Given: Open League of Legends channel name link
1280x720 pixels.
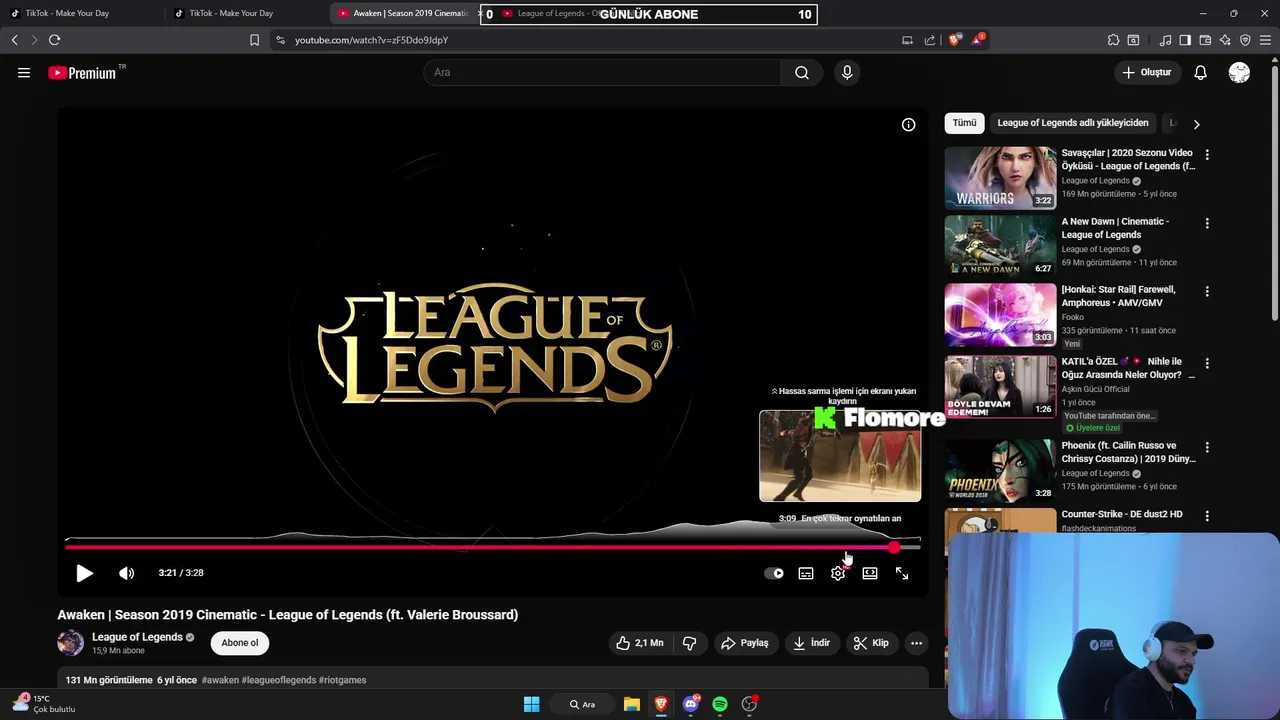Looking at the screenshot, I should point(137,637).
